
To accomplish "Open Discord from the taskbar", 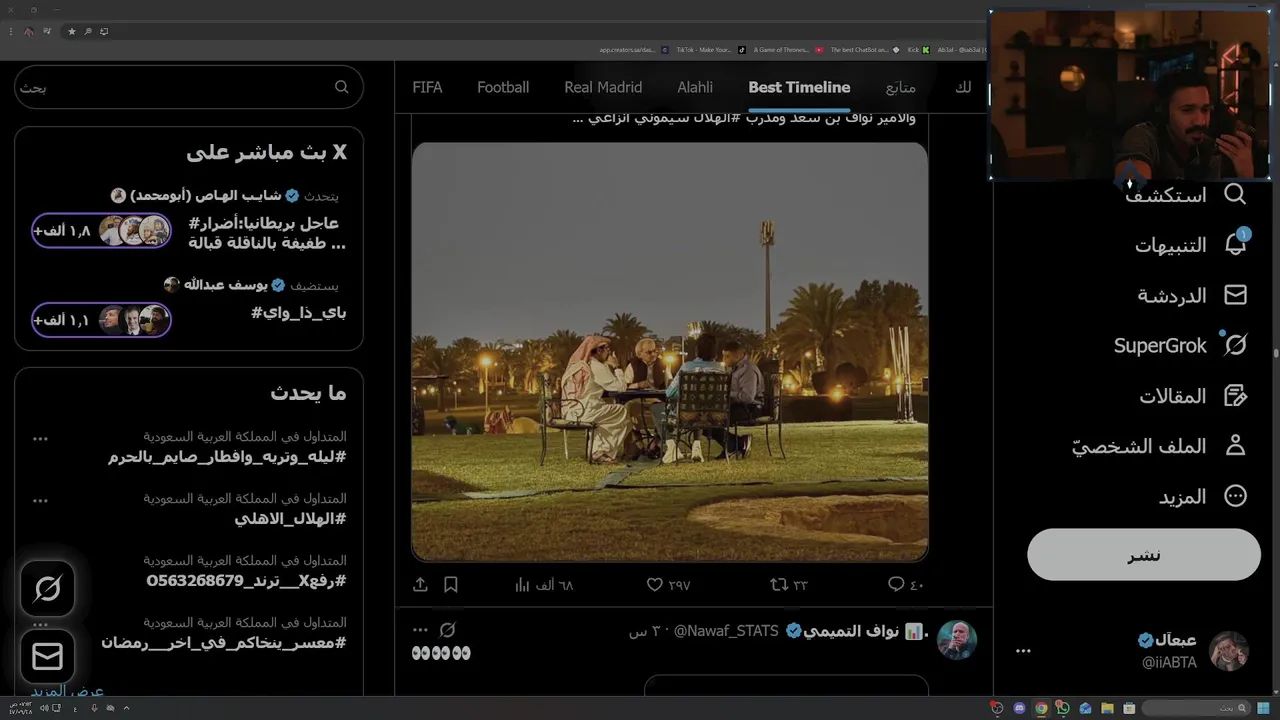I will click(x=1019, y=708).
